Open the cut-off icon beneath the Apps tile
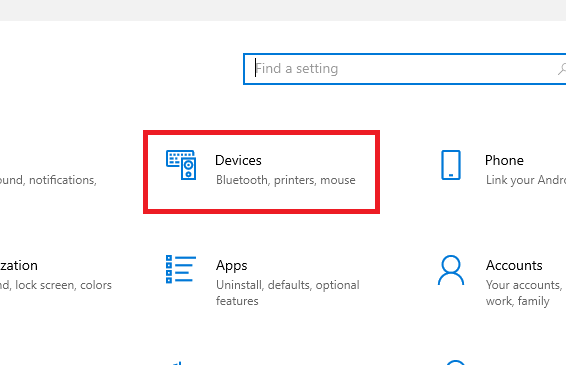 click(178, 363)
